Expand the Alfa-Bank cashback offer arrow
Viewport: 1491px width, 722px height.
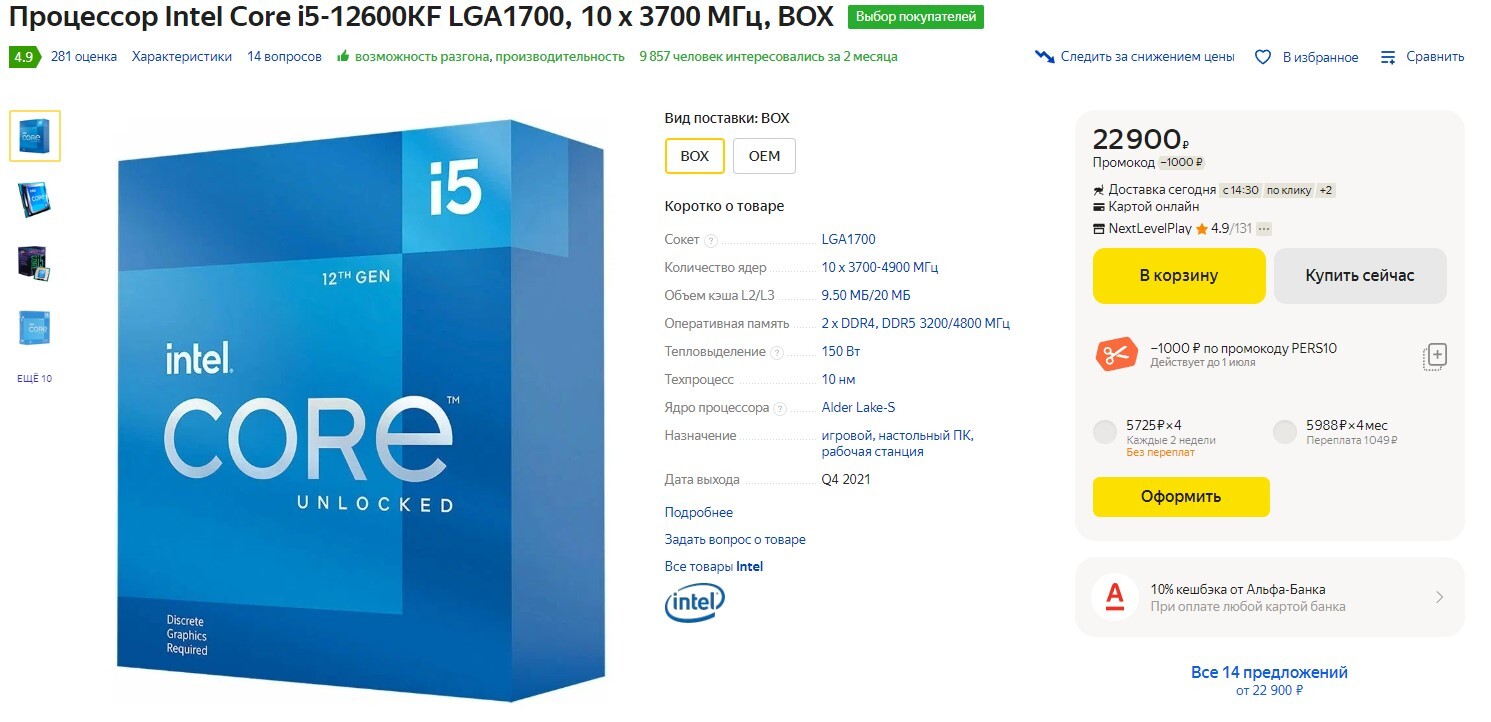click(x=1439, y=597)
